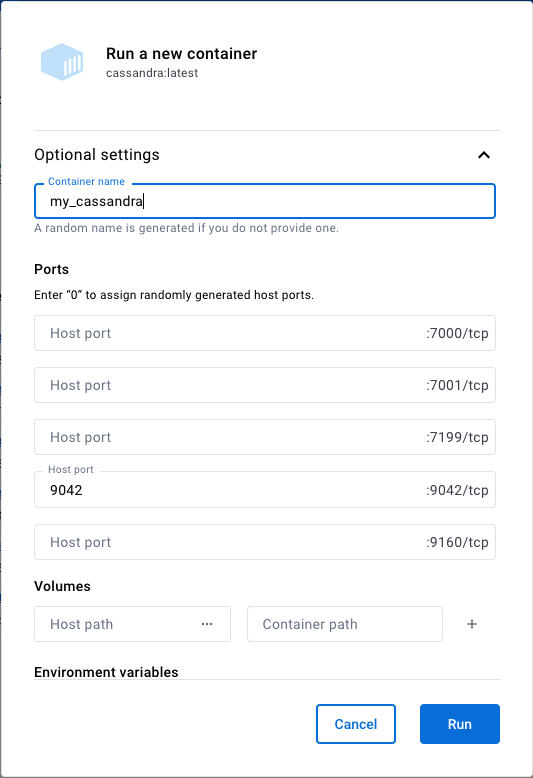The height and width of the screenshot is (778, 533).
Task: Click the Container path volume field
Action: tap(345, 624)
